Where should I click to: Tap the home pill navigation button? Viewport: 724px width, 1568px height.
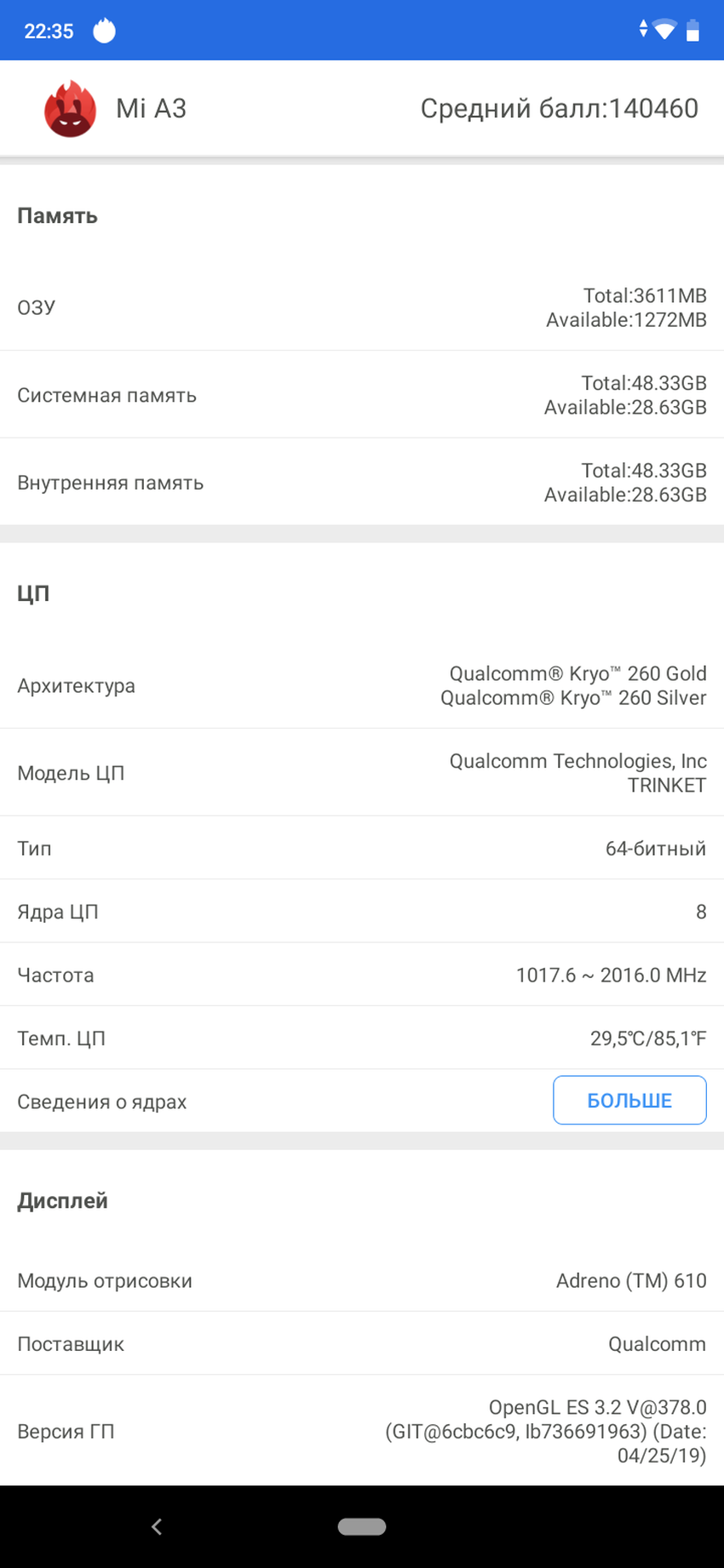click(362, 1526)
